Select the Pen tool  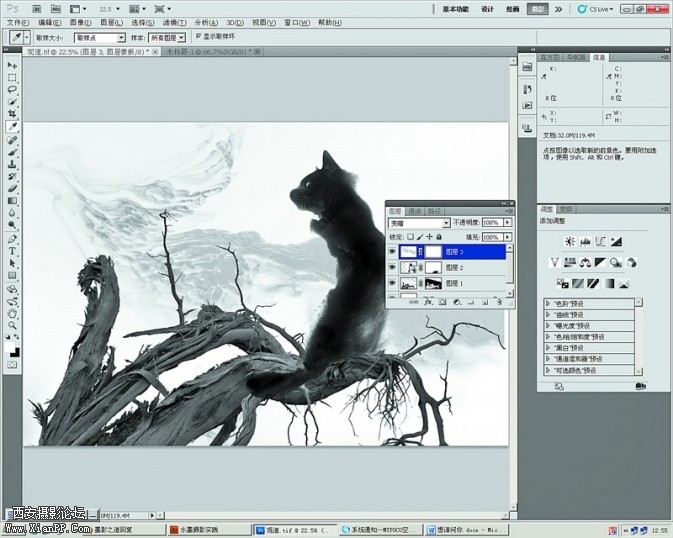pyautogui.click(x=12, y=239)
